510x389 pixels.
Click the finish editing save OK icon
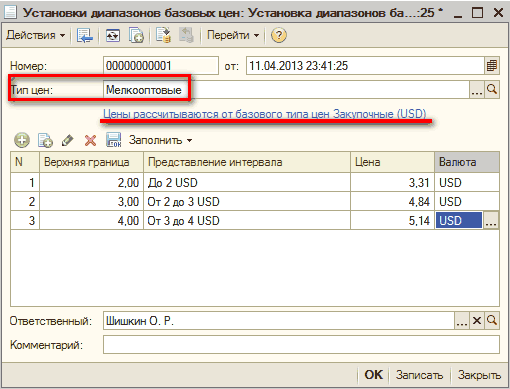[113, 140]
